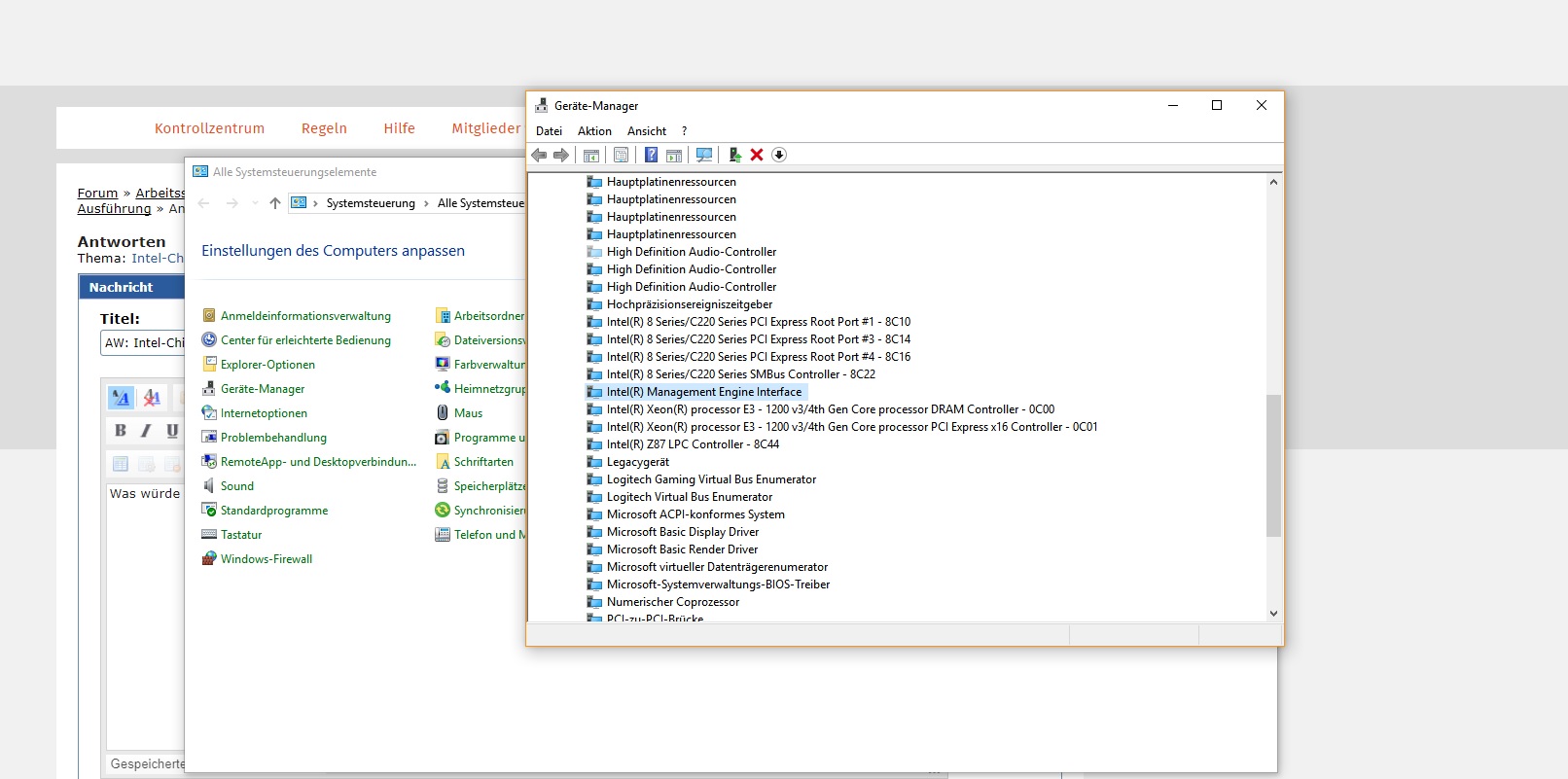
Task: Click disable device down-arrow icon
Action: tap(779, 155)
